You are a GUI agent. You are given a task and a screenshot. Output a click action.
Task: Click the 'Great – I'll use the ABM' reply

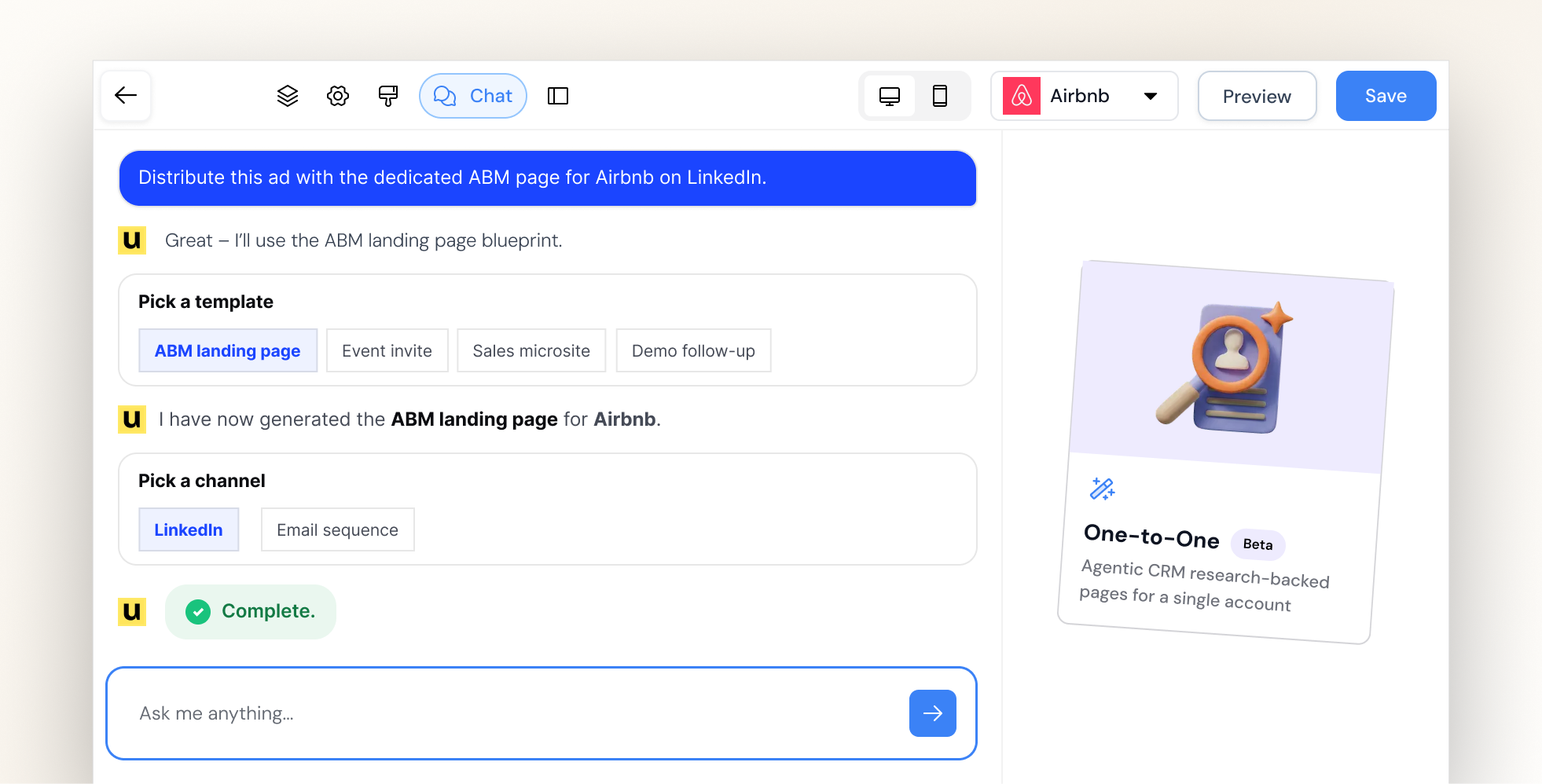coord(364,240)
